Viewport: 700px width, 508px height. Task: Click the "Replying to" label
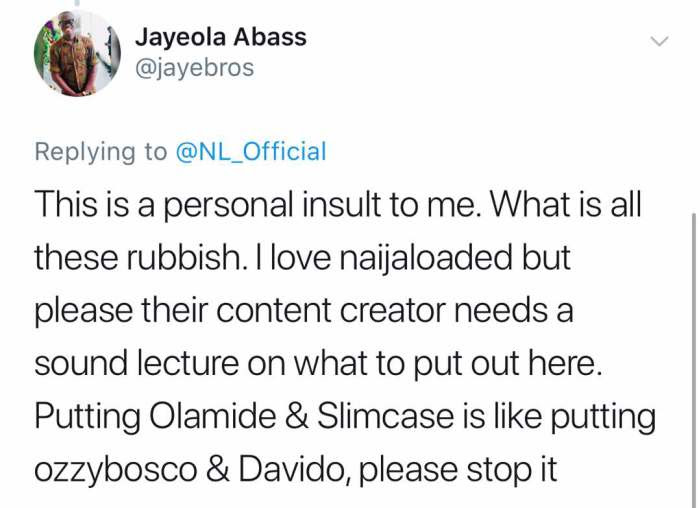101,152
